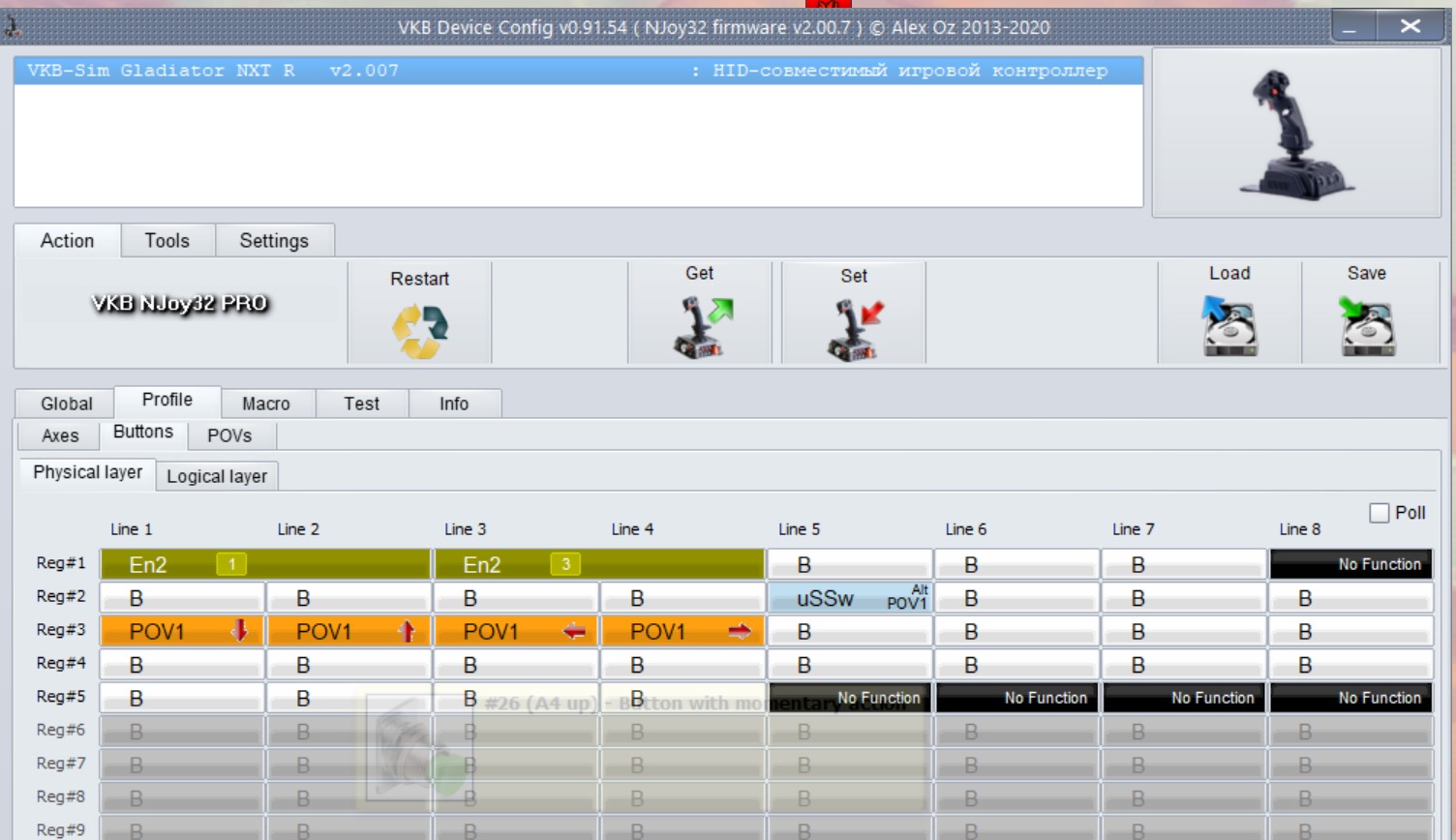1456x840 pixels.
Task: Open the Settings tab
Action: [274, 241]
